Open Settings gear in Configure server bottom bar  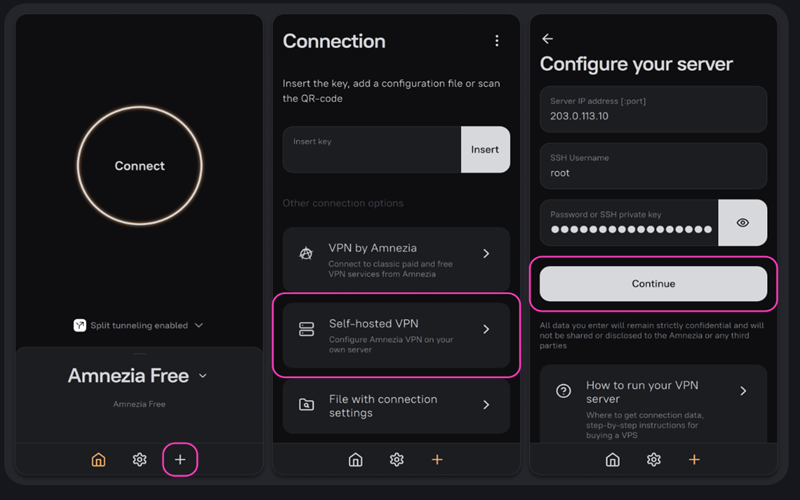point(654,460)
